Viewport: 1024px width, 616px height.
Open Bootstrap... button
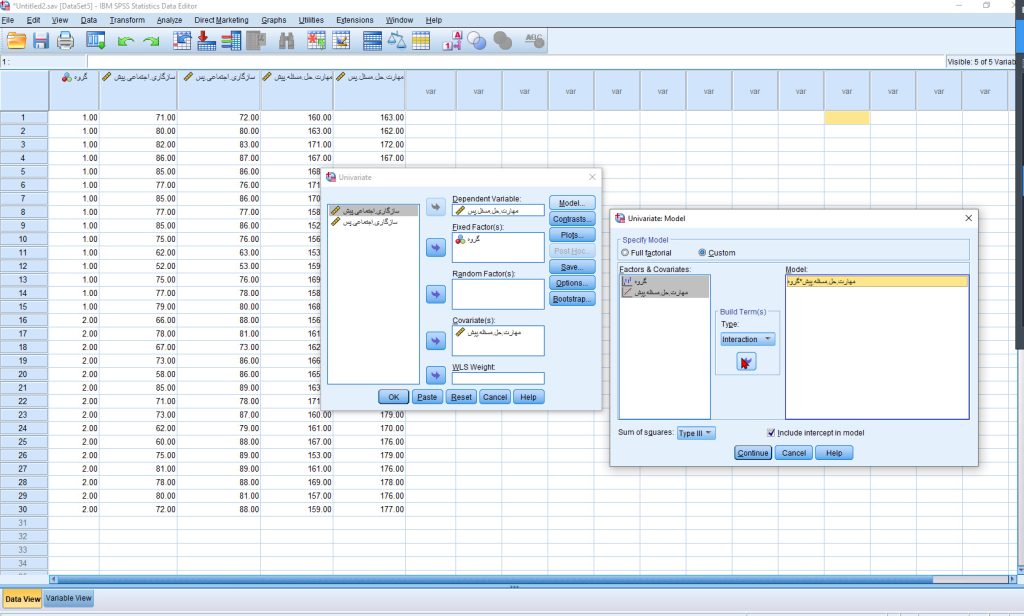(x=572, y=299)
